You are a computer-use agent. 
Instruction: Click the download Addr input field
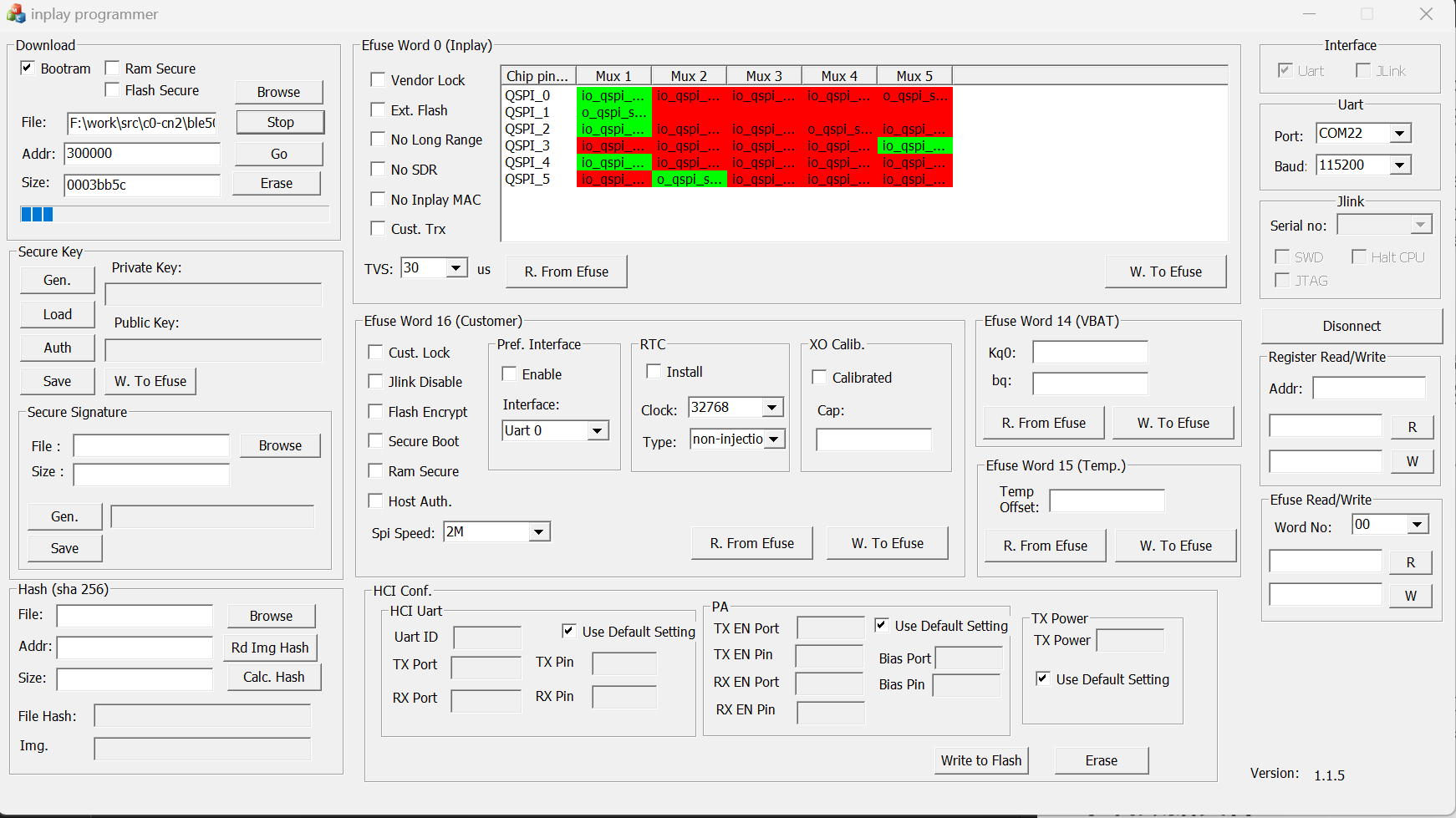tap(142, 154)
